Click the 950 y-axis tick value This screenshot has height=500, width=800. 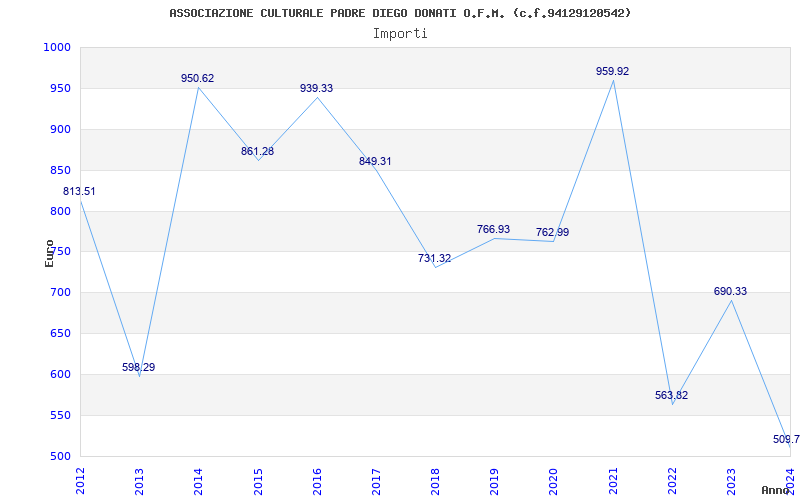[60, 88]
